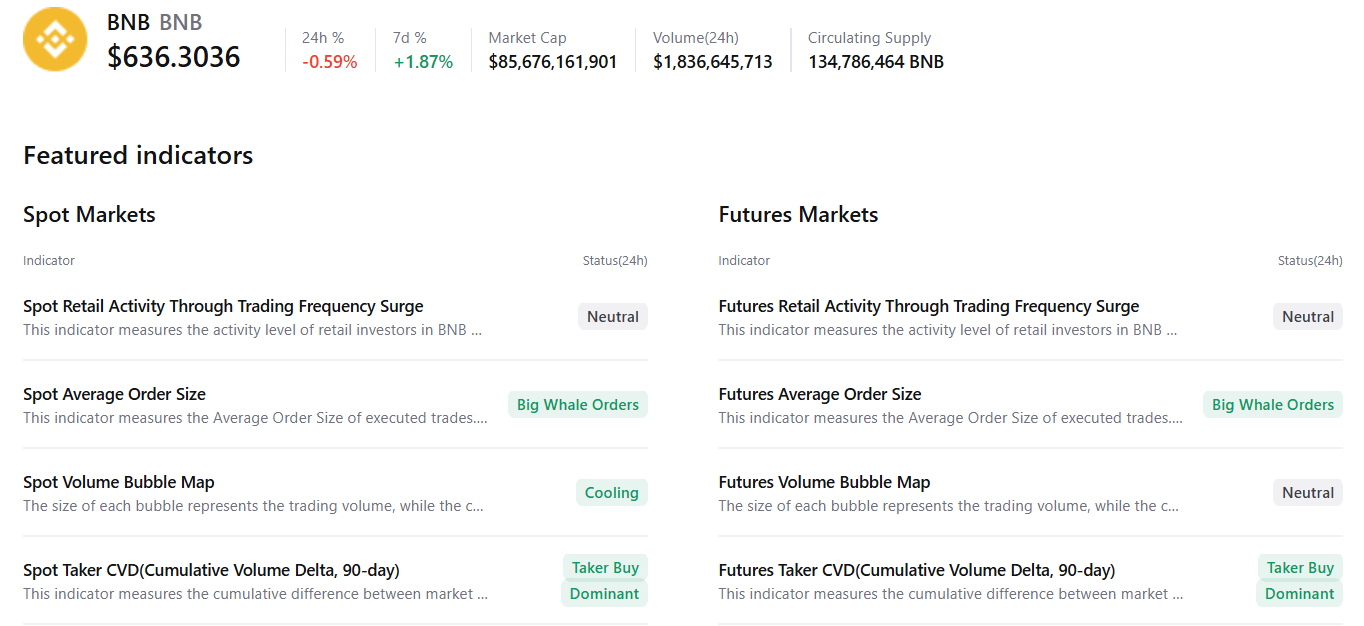This screenshot has width=1364, height=626.
Task: Open the Spot Average Order Size indicator
Action: click(114, 394)
